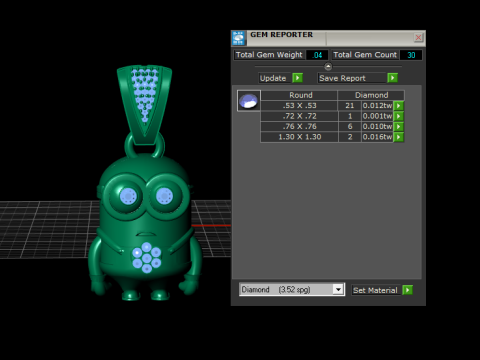
Task: Click the gem count 6 cell
Action: [x=350, y=127]
